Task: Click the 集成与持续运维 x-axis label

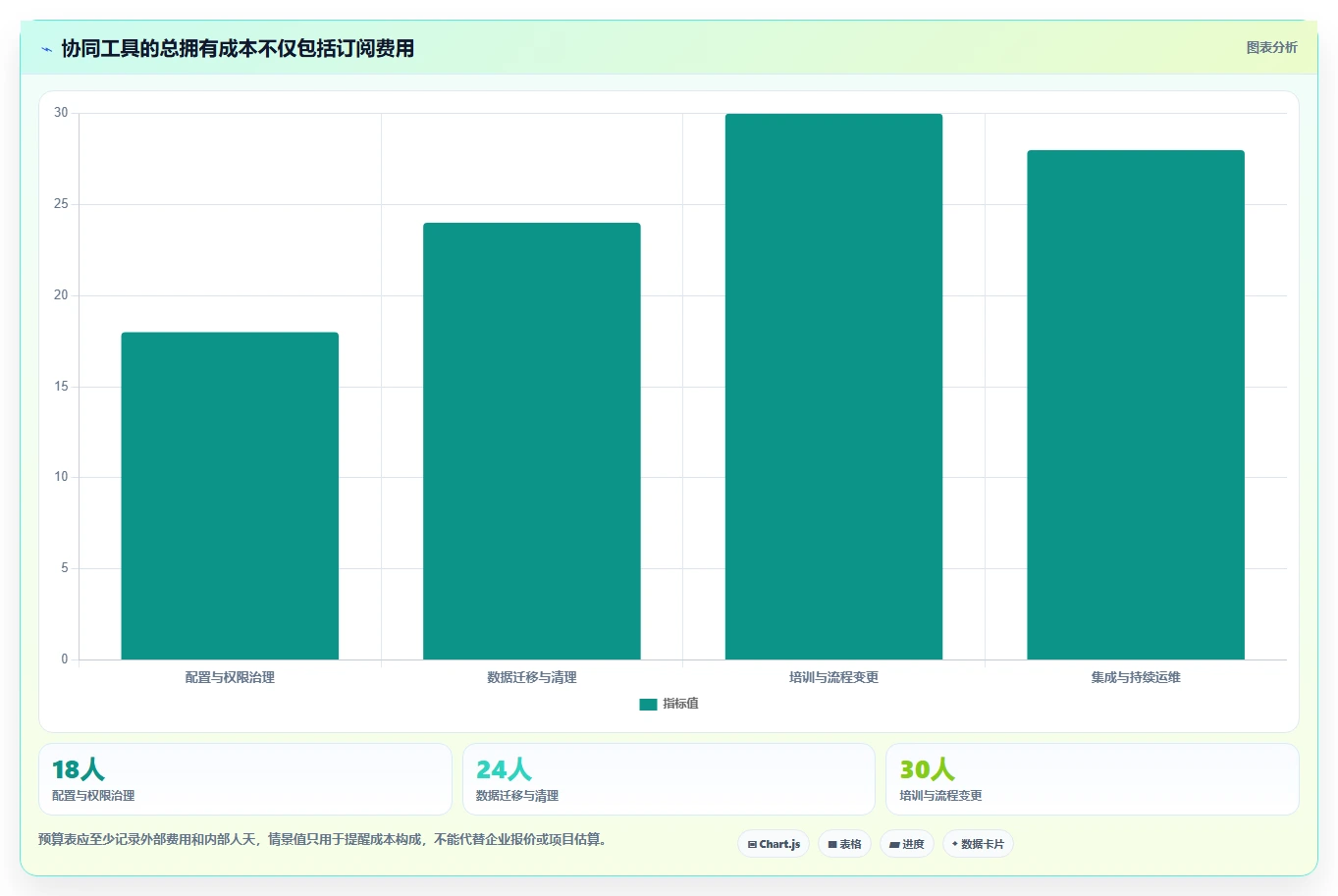Action: click(x=1136, y=677)
